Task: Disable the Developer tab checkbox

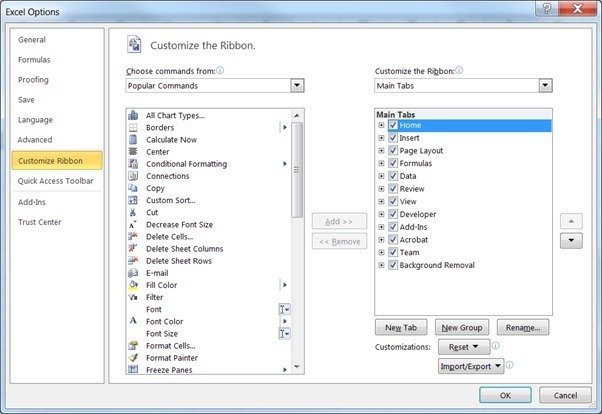Action: point(393,214)
